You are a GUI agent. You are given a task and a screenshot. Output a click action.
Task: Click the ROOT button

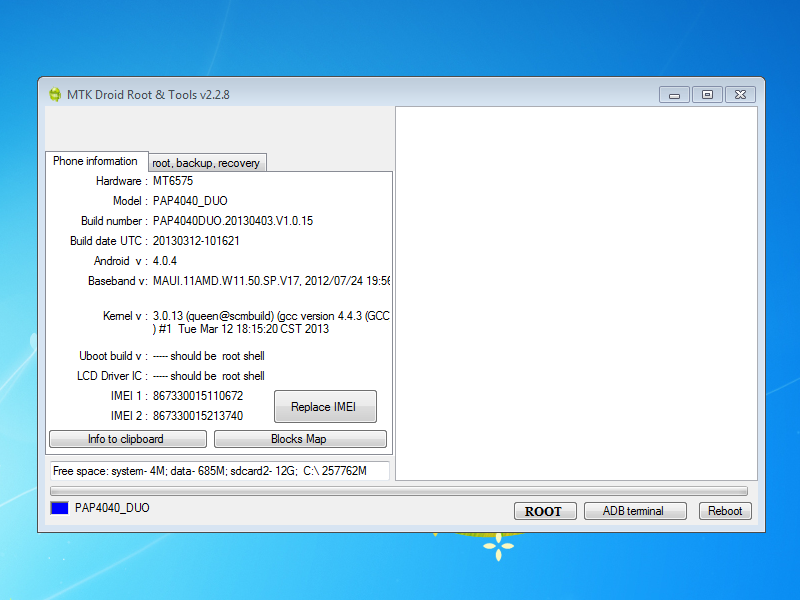coord(543,511)
